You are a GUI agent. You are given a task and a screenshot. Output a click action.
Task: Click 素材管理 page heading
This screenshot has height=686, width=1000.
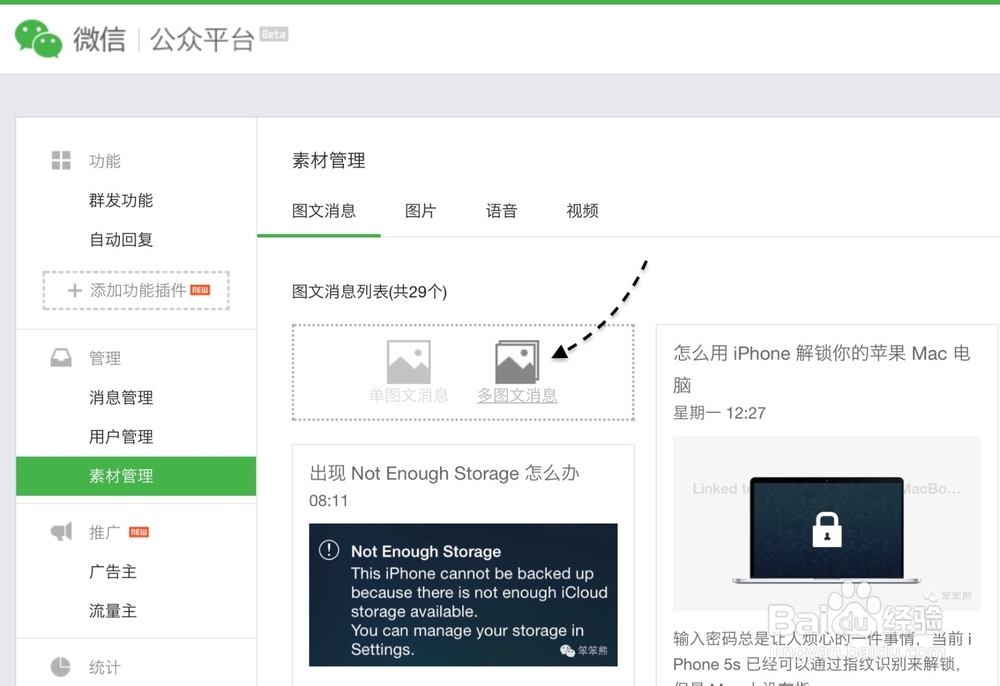[x=328, y=161]
